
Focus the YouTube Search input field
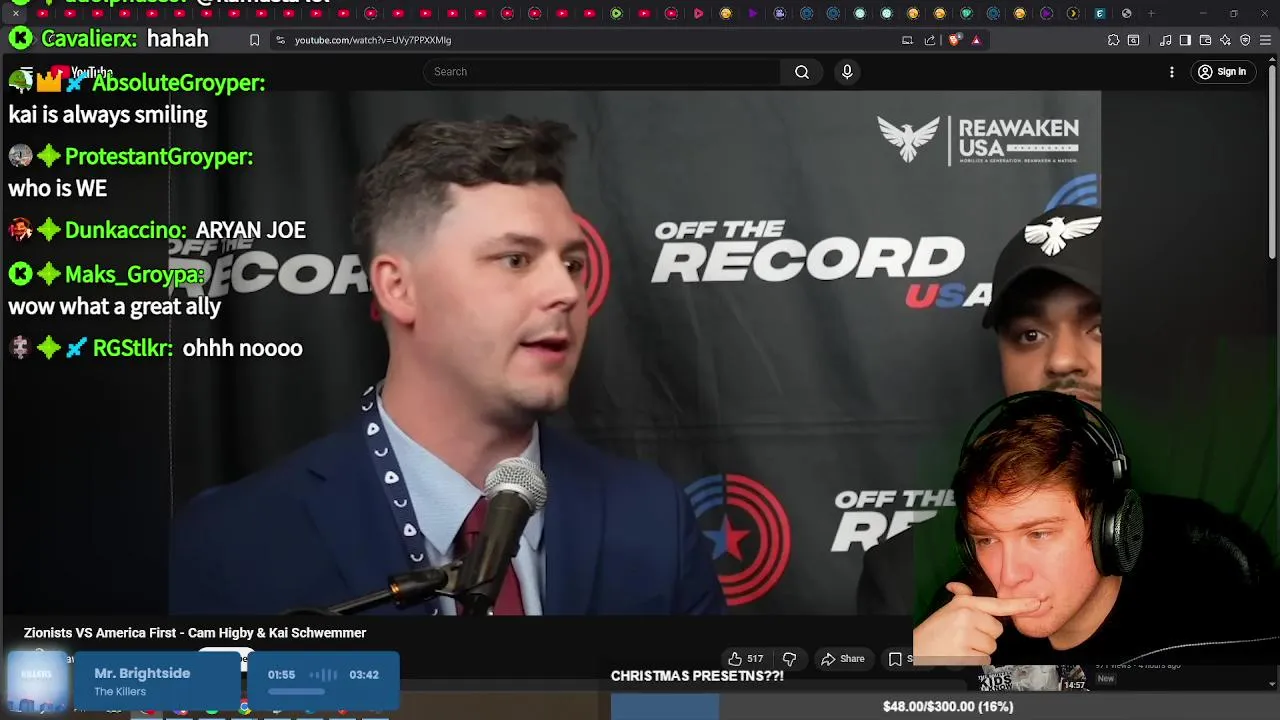[x=602, y=72]
